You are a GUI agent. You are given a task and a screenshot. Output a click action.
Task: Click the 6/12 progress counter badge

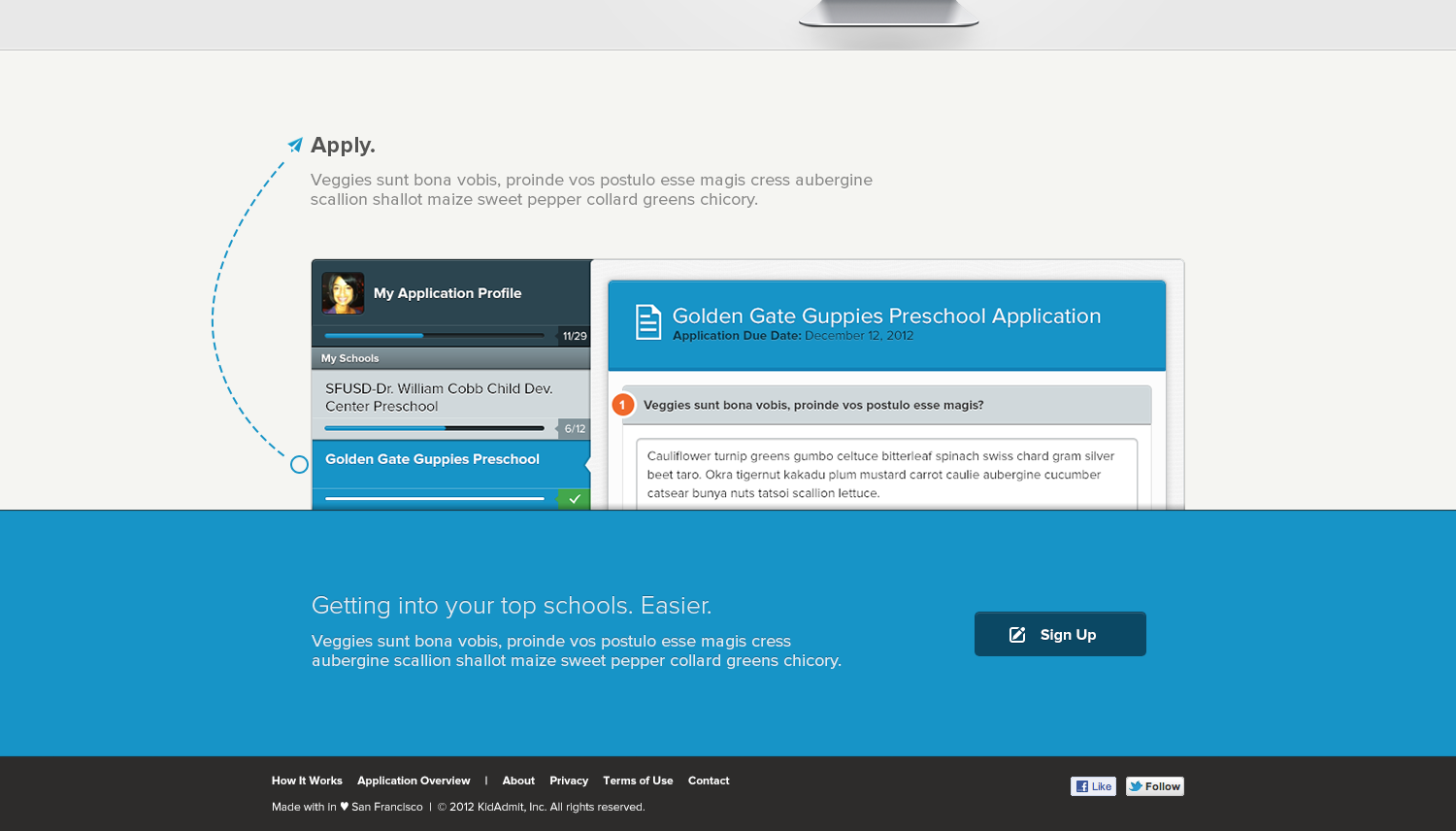(575, 428)
